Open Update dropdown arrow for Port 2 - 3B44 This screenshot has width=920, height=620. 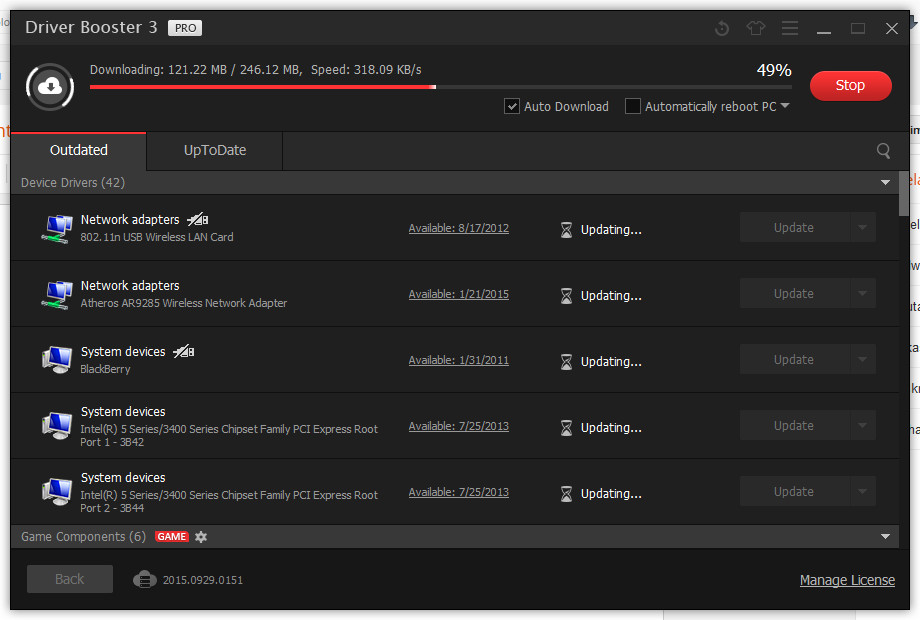pyautogui.click(x=862, y=492)
